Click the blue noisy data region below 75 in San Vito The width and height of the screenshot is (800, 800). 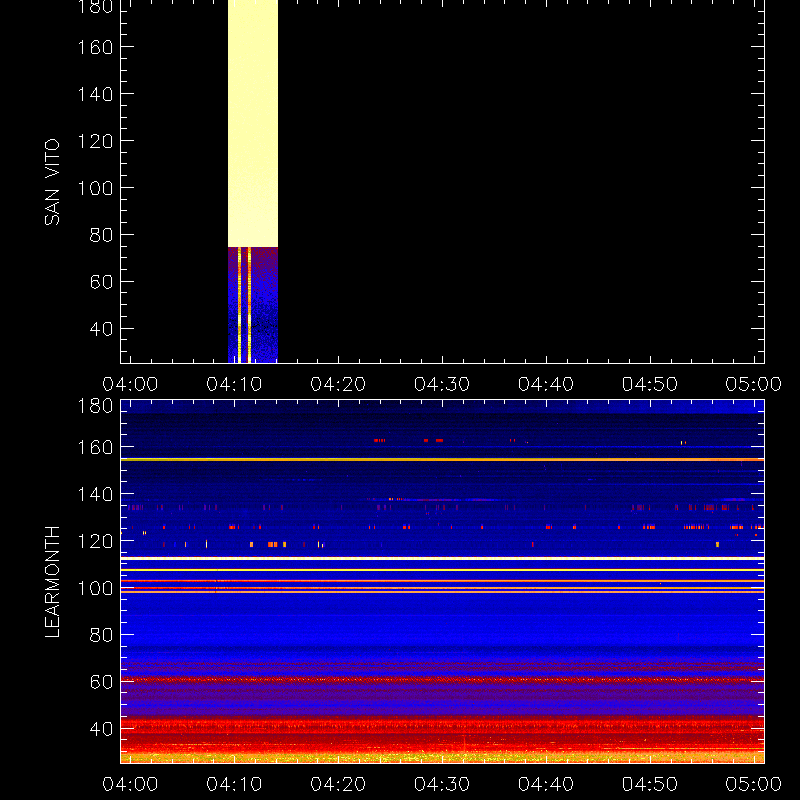pyautogui.click(x=253, y=305)
